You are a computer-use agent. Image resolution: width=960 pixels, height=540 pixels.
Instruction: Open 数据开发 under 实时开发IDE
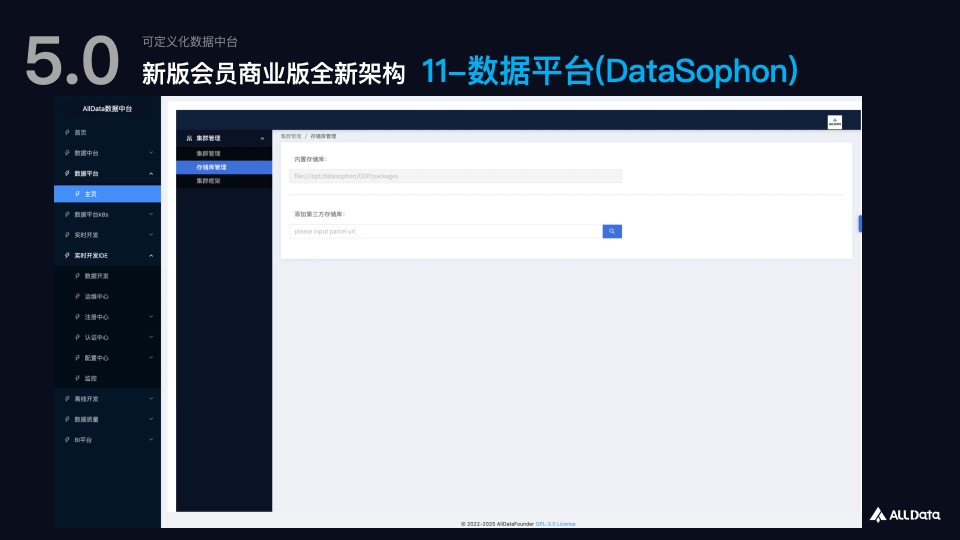click(107, 276)
